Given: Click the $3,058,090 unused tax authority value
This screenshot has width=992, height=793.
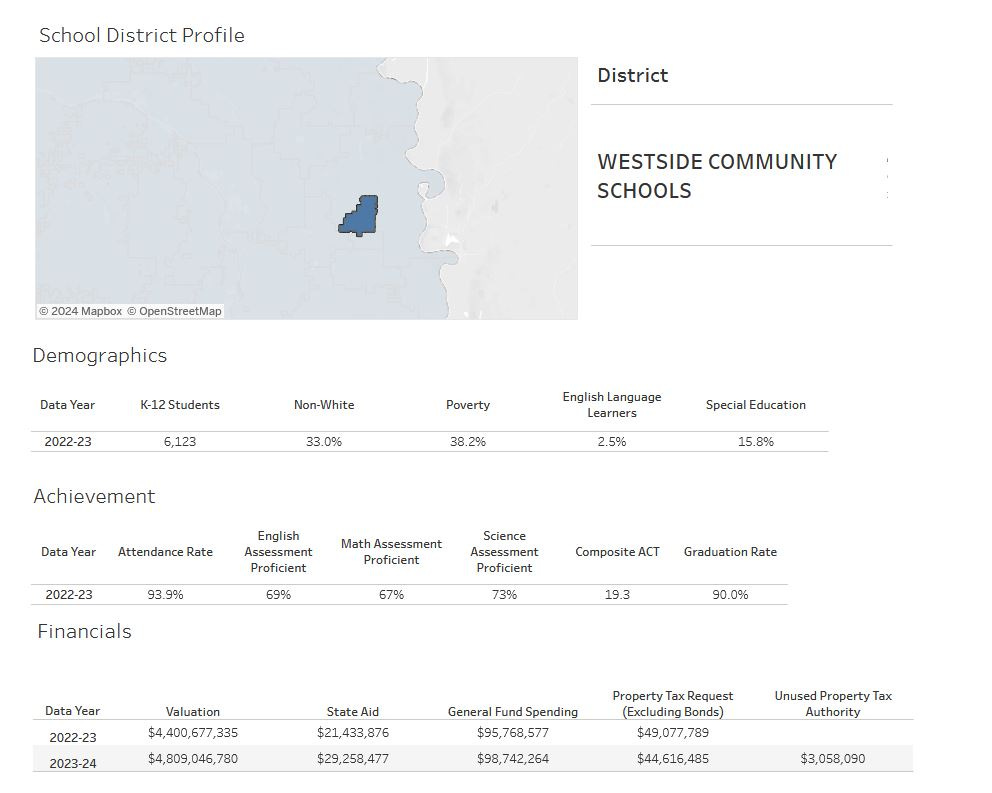Looking at the screenshot, I should [x=833, y=759].
